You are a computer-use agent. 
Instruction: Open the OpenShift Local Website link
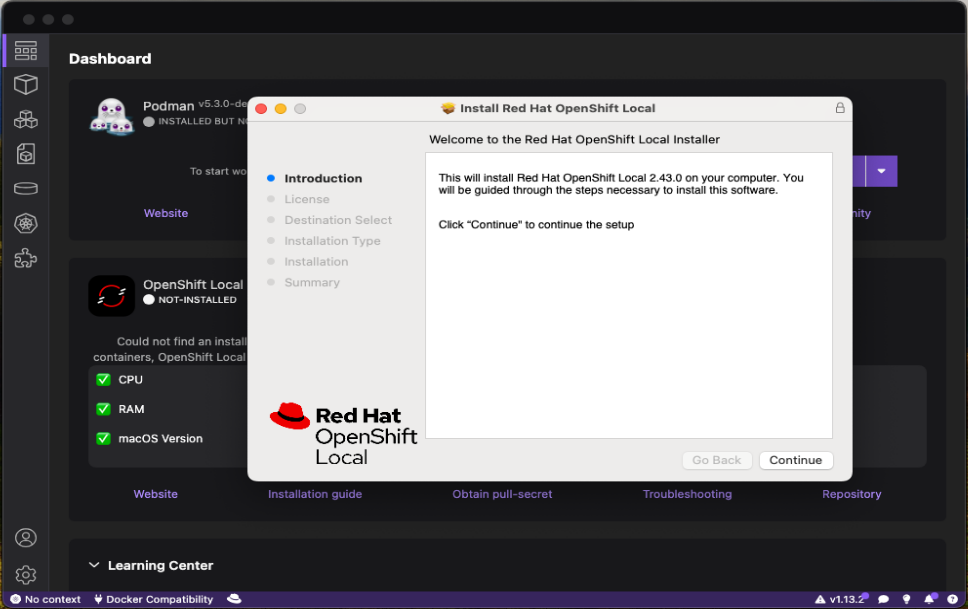tap(156, 494)
